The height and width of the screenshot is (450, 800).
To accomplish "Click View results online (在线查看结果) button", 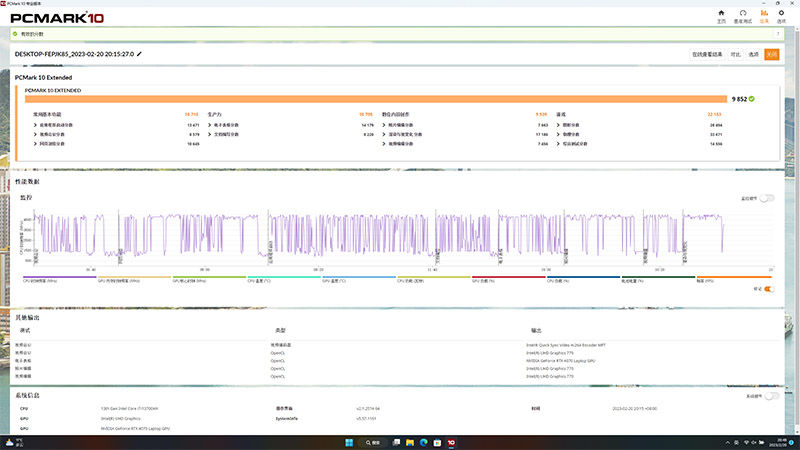I will [707, 54].
